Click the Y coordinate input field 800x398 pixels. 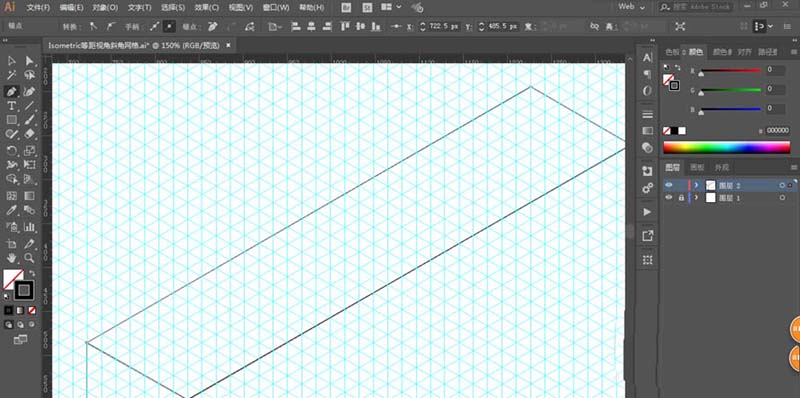tap(502, 27)
